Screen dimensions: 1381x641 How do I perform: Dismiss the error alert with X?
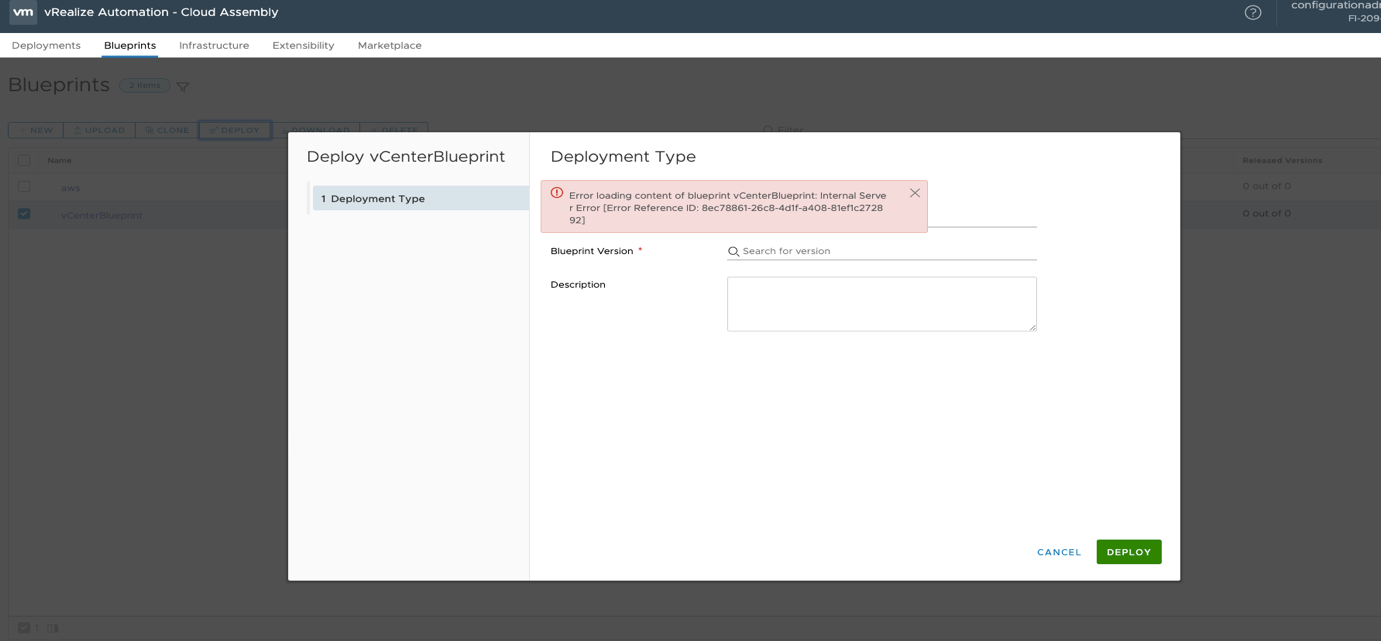click(x=914, y=193)
